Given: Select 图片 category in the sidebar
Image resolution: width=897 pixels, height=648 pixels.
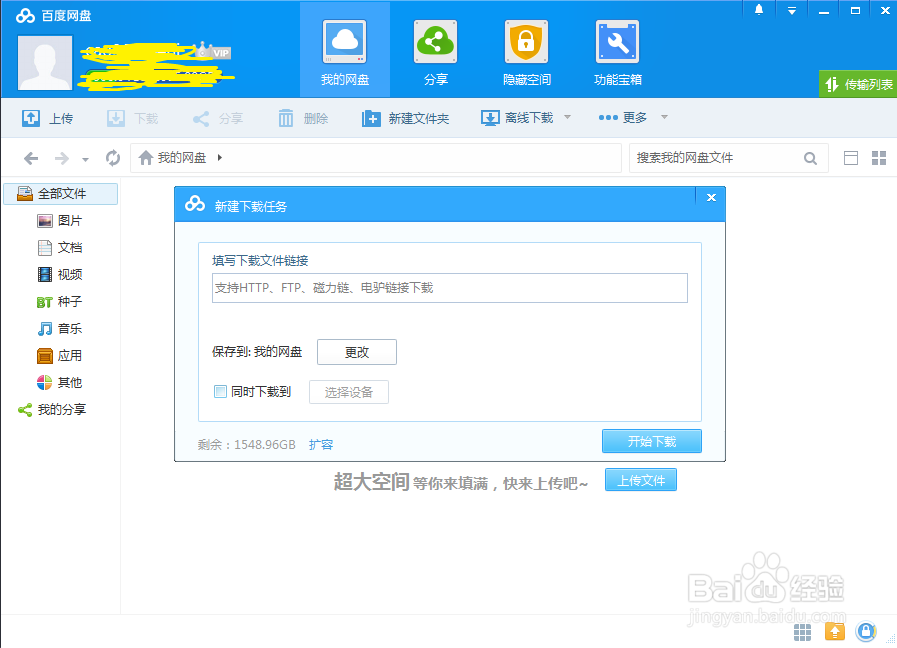Looking at the screenshot, I should 59,220.
